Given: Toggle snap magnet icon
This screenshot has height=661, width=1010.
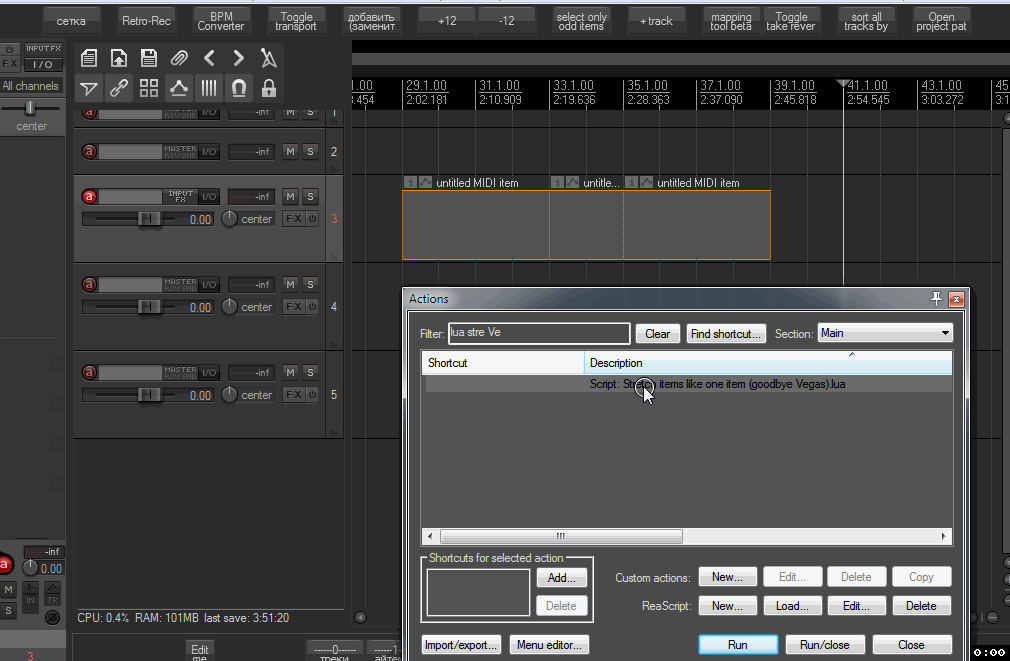Looking at the screenshot, I should tap(238, 88).
